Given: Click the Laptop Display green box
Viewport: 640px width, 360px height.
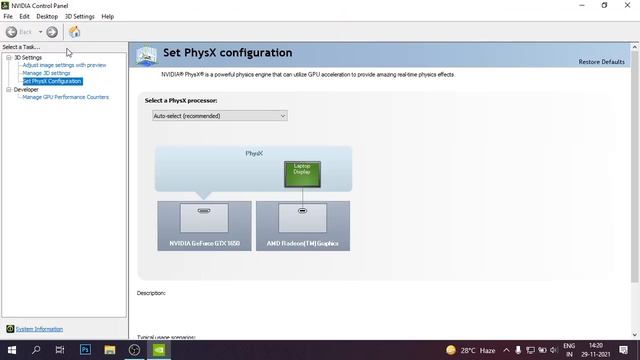Looking at the screenshot, I should [x=302, y=174].
